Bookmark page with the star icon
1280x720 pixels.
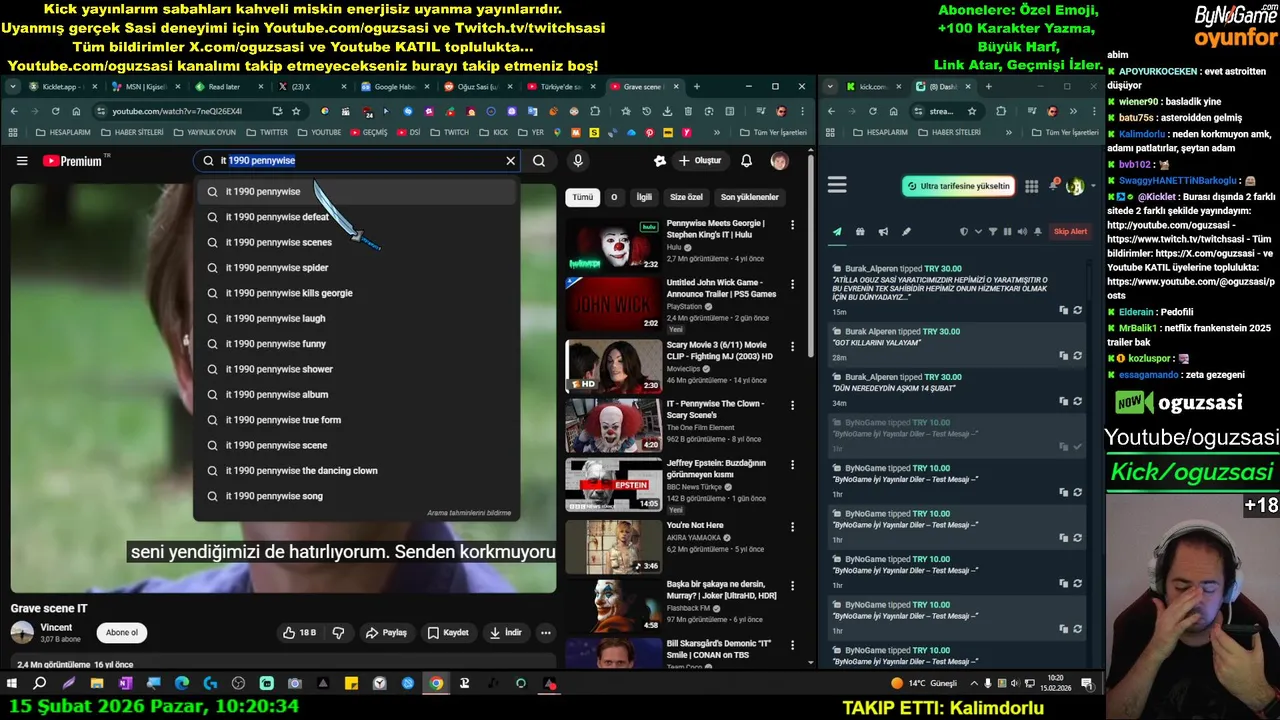(296, 111)
